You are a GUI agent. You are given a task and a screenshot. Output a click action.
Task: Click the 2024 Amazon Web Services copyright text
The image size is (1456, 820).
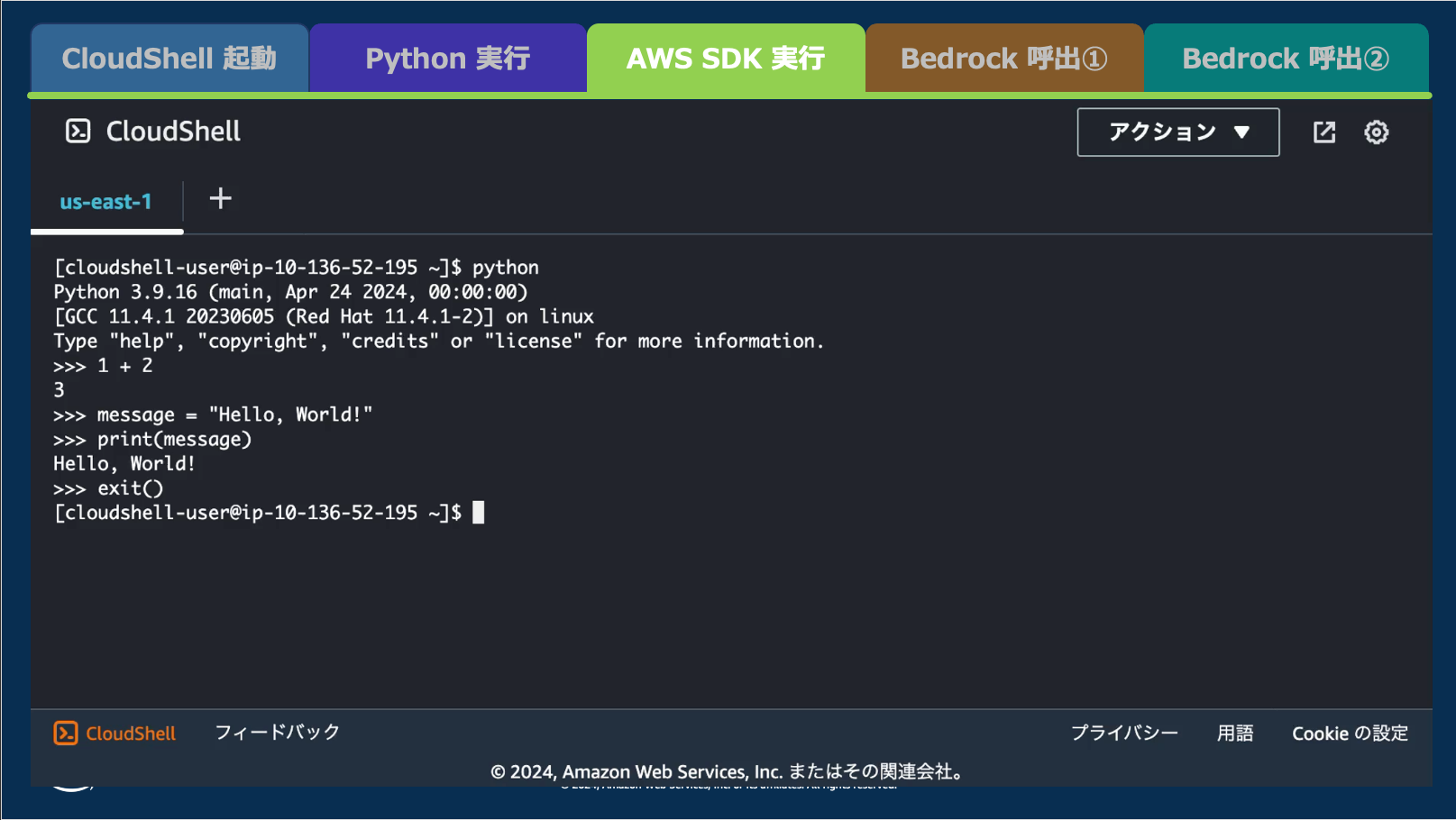coord(728,771)
